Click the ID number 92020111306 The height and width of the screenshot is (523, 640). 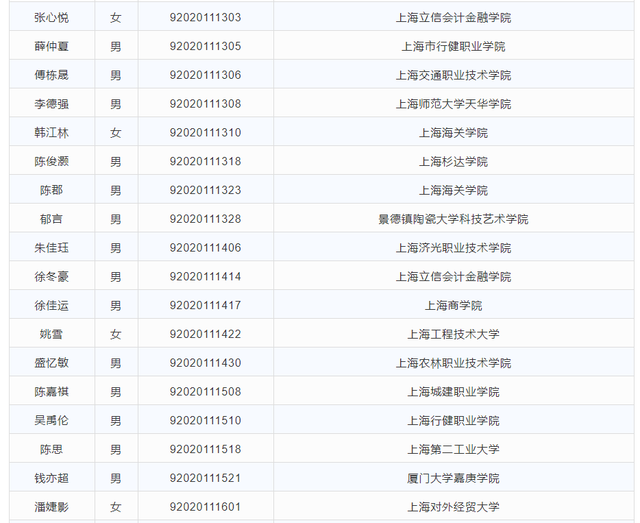point(205,75)
